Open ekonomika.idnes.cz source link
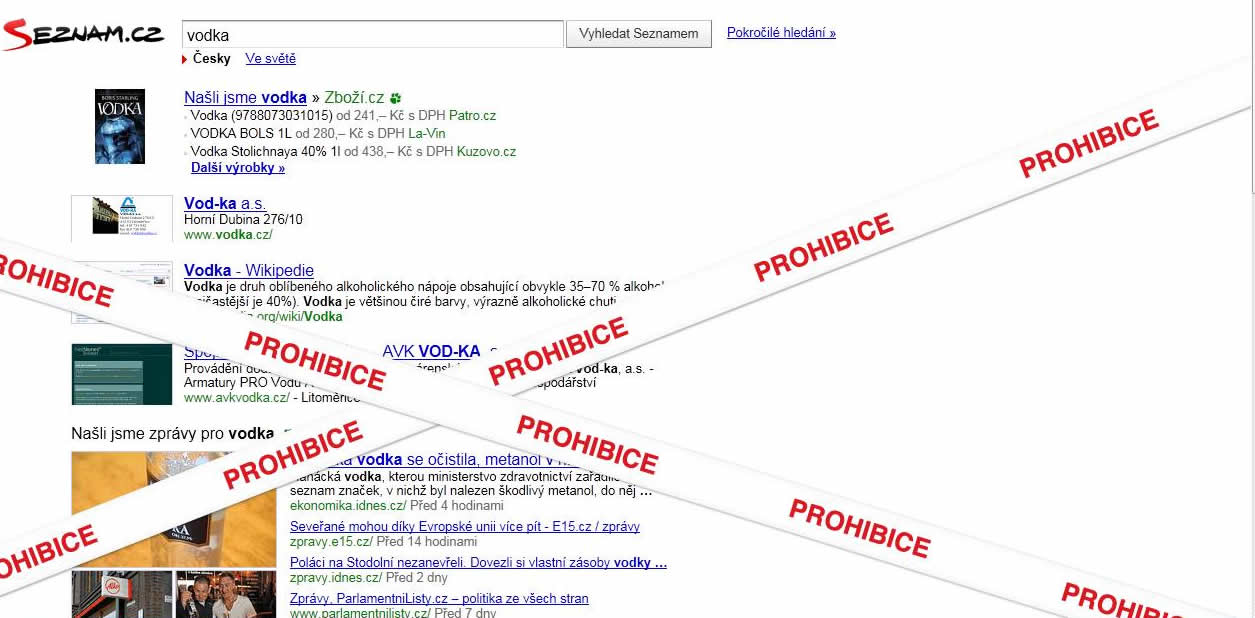This screenshot has height=618, width=1255. coord(346,506)
